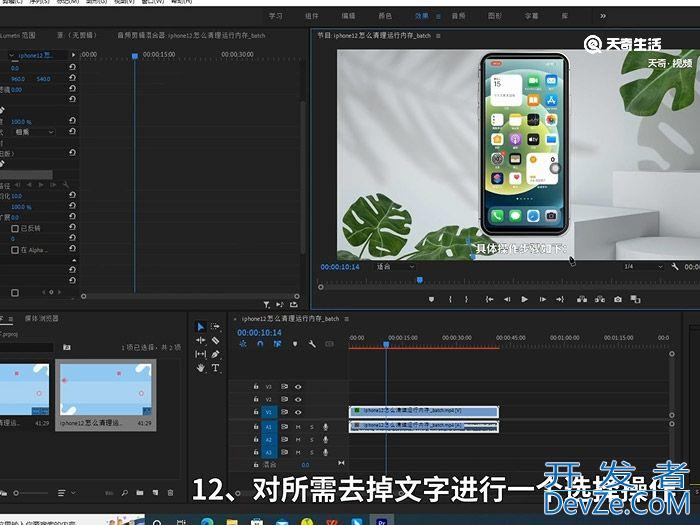Select the Razor tool

tap(215, 341)
